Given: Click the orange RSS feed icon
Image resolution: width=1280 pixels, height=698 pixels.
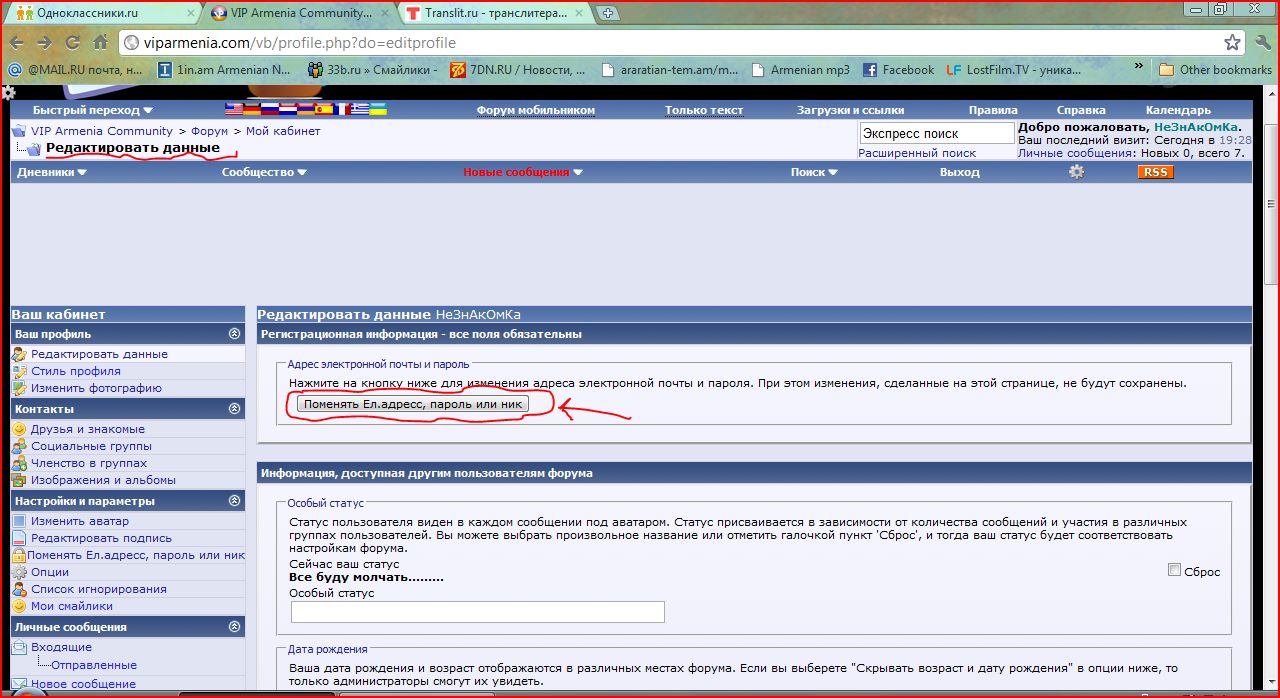Looking at the screenshot, I should (1155, 172).
